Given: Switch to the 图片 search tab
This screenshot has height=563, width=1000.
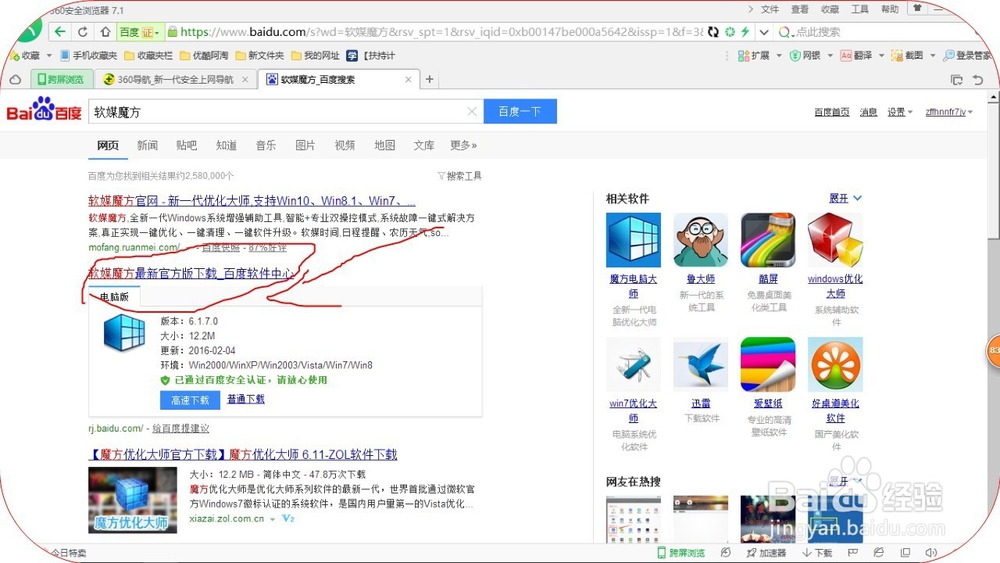Looking at the screenshot, I should (x=305, y=145).
